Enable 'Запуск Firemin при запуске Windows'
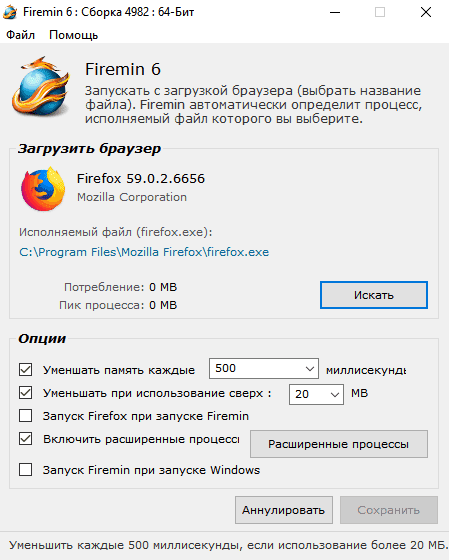This screenshot has width=452, height=560. pyautogui.click(x=25, y=470)
